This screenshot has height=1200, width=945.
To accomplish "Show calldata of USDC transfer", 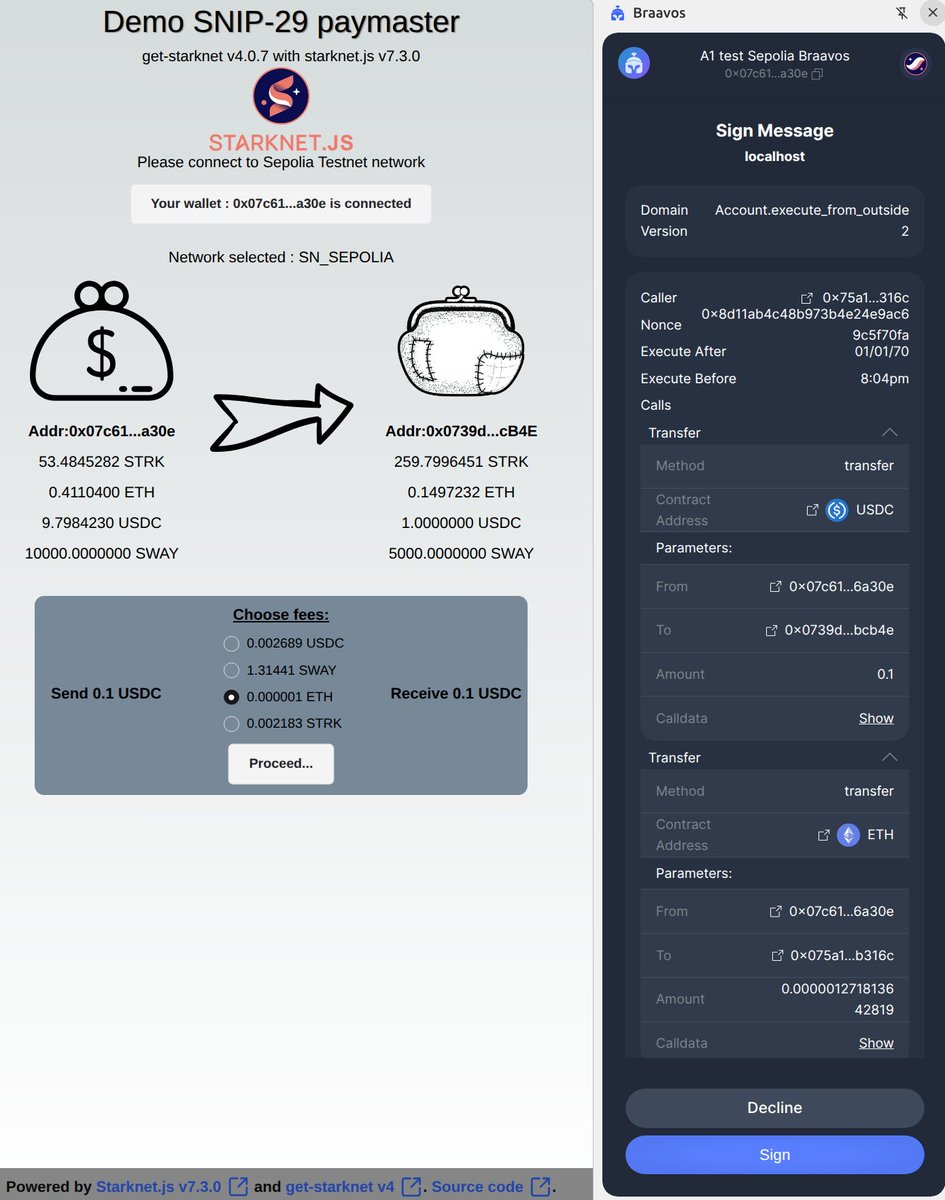I will click(x=876, y=718).
